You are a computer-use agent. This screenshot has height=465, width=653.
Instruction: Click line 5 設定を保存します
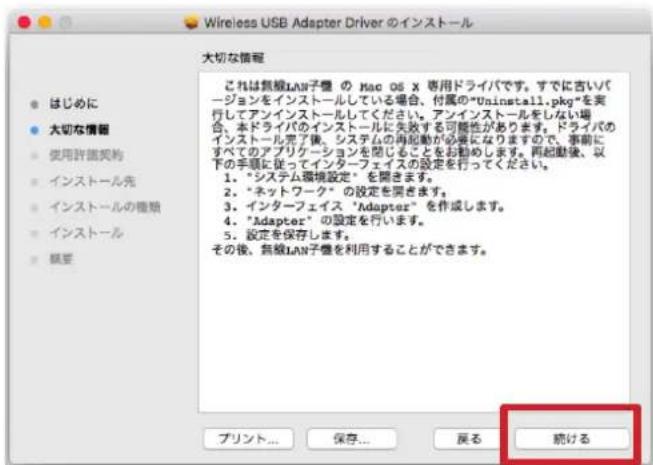click(287, 235)
